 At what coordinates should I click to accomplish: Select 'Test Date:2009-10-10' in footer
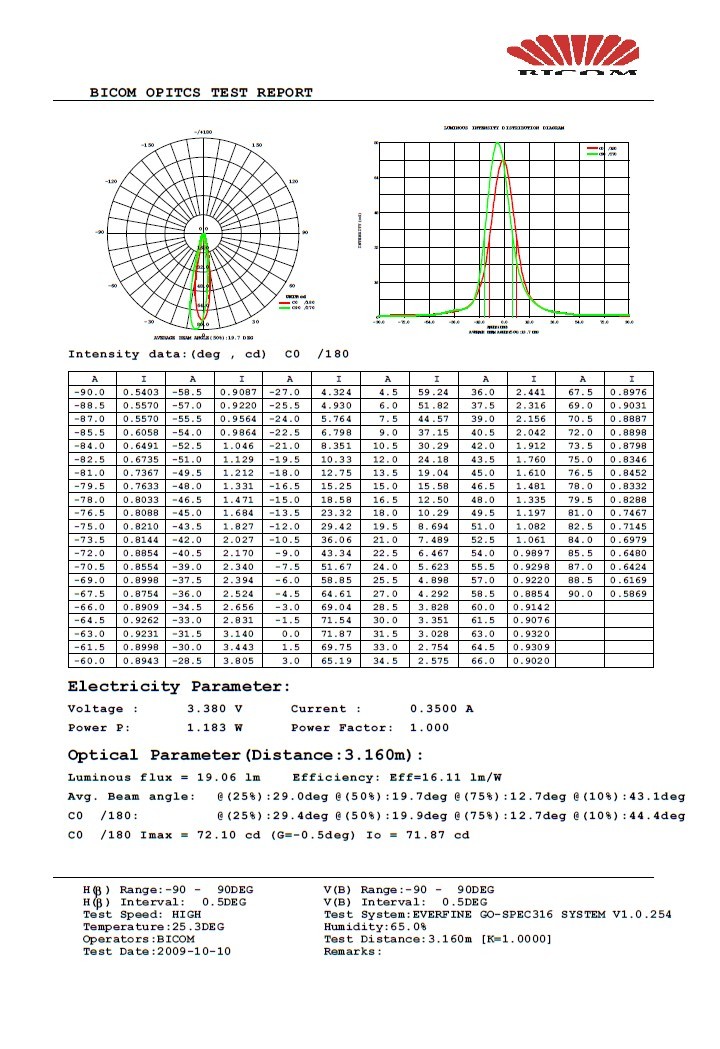(x=157, y=951)
